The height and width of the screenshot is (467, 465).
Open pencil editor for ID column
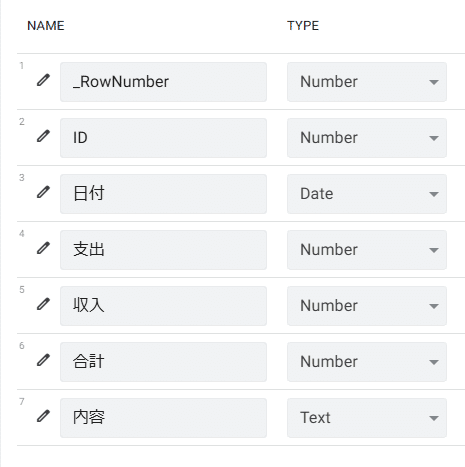[x=43, y=136]
